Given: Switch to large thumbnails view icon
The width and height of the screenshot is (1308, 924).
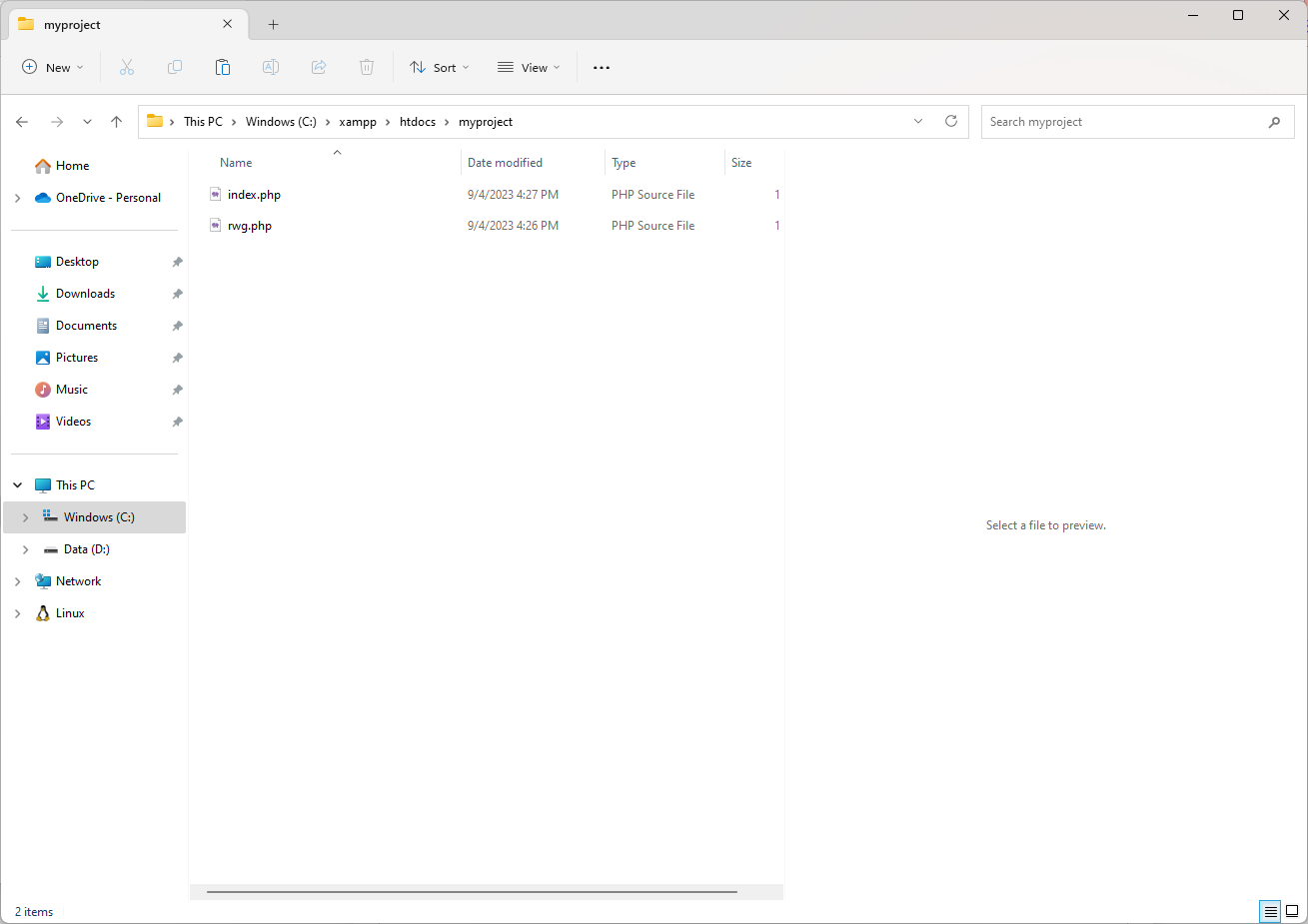Looking at the screenshot, I should tap(1292, 911).
